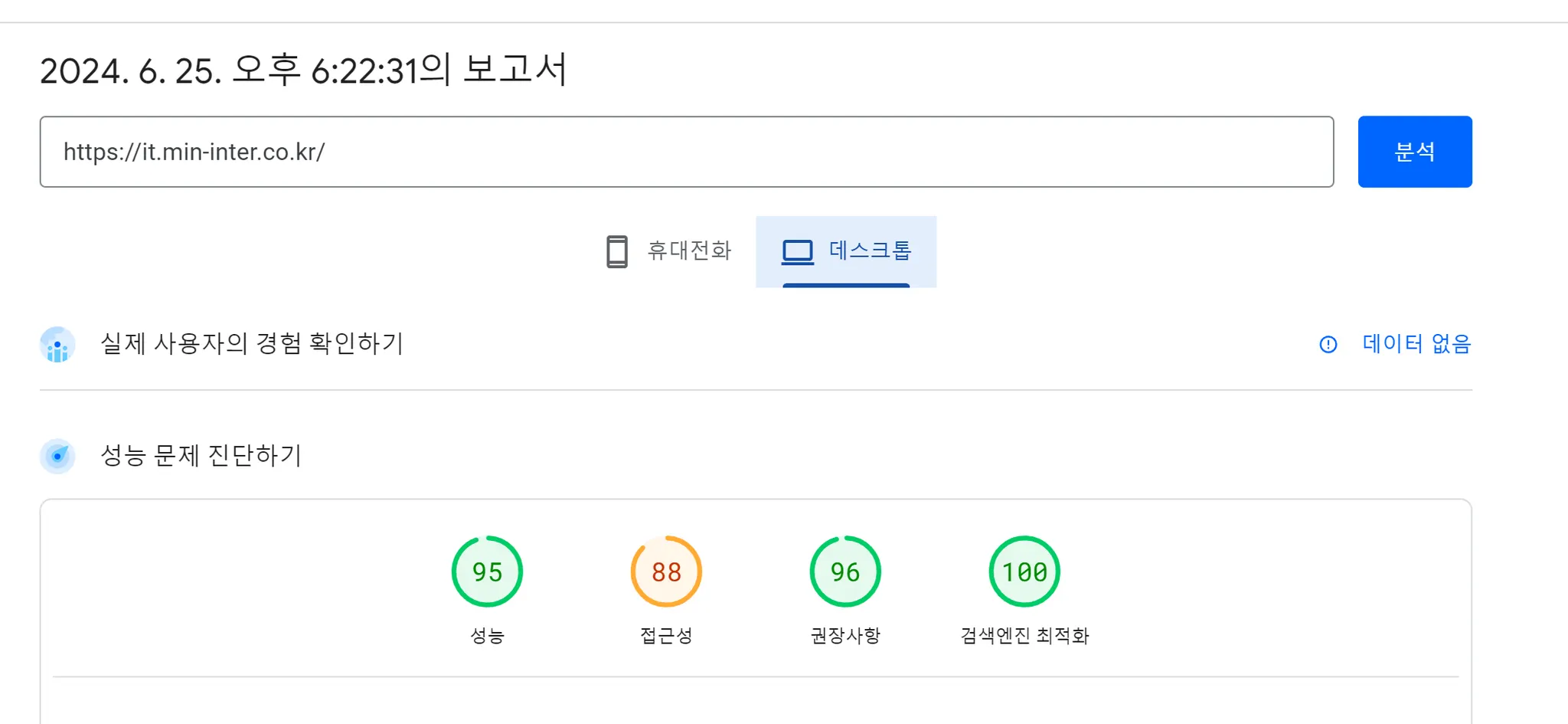The width and height of the screenshot is (1568, 724).
Task: Click the 88 접근성 score circle
Action: coord(665,571)
